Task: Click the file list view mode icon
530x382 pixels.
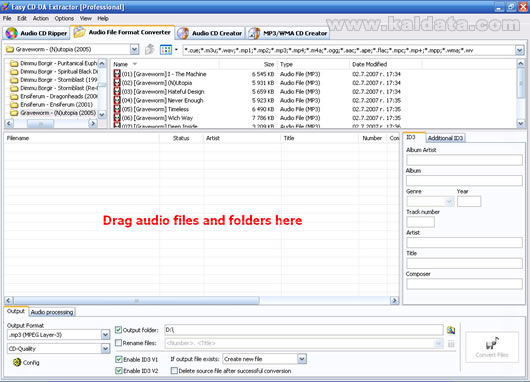Action: coord(166,50)
